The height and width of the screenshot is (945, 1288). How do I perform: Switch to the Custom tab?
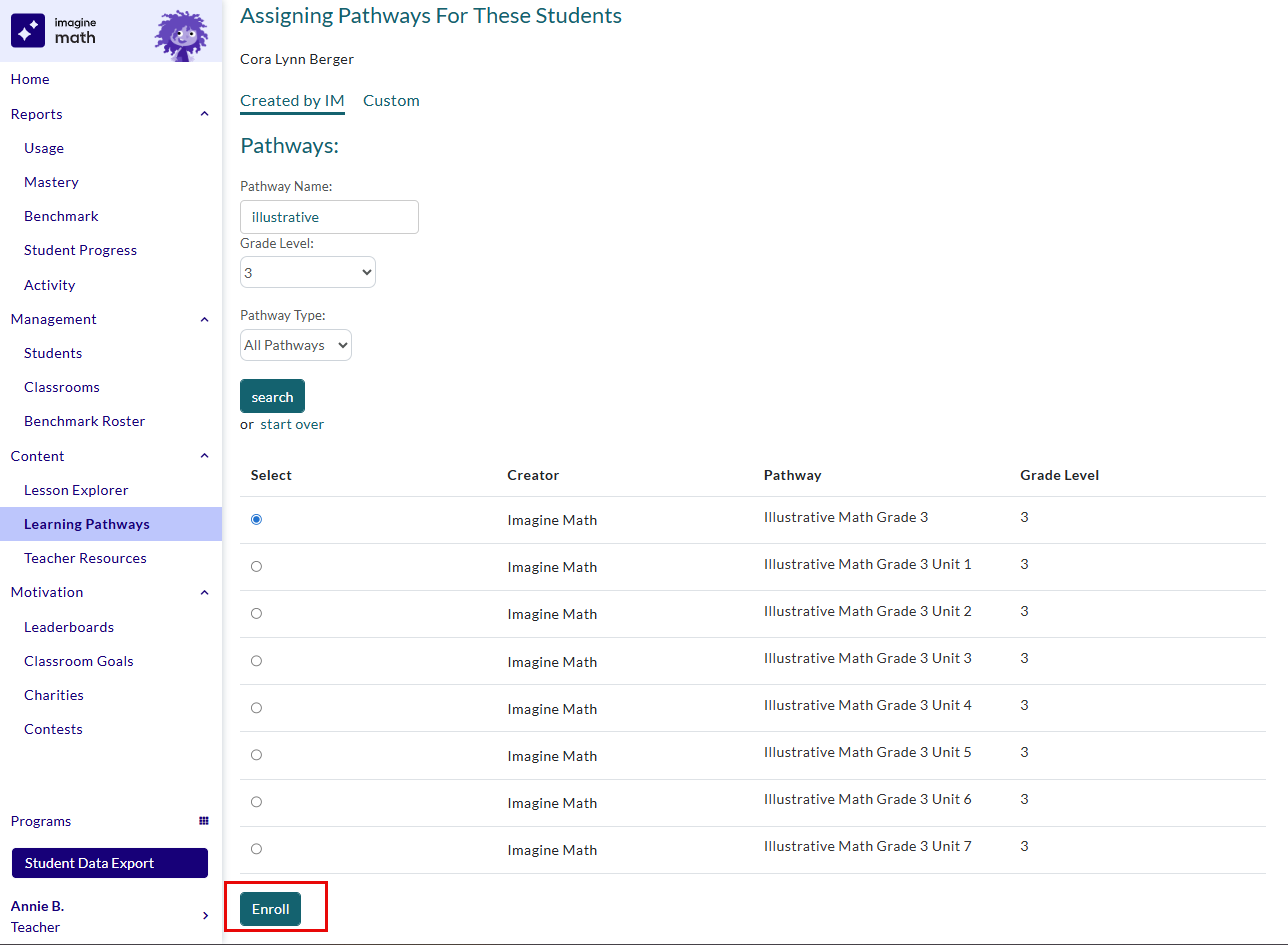coord(391,101)
